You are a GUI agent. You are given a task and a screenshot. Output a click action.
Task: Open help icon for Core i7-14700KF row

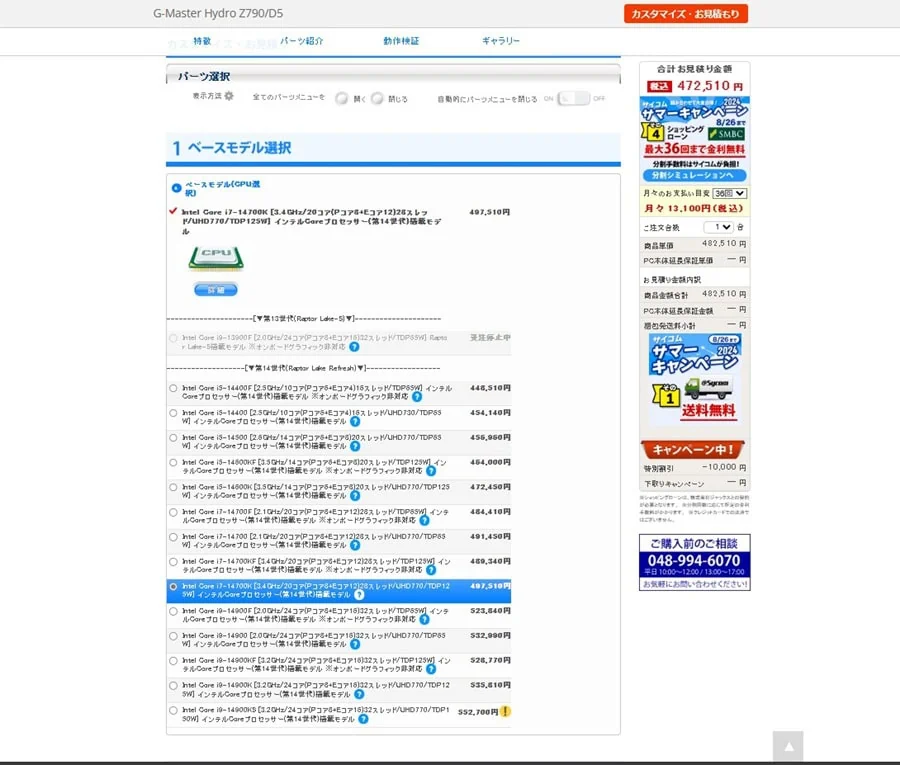click(431, 570)
